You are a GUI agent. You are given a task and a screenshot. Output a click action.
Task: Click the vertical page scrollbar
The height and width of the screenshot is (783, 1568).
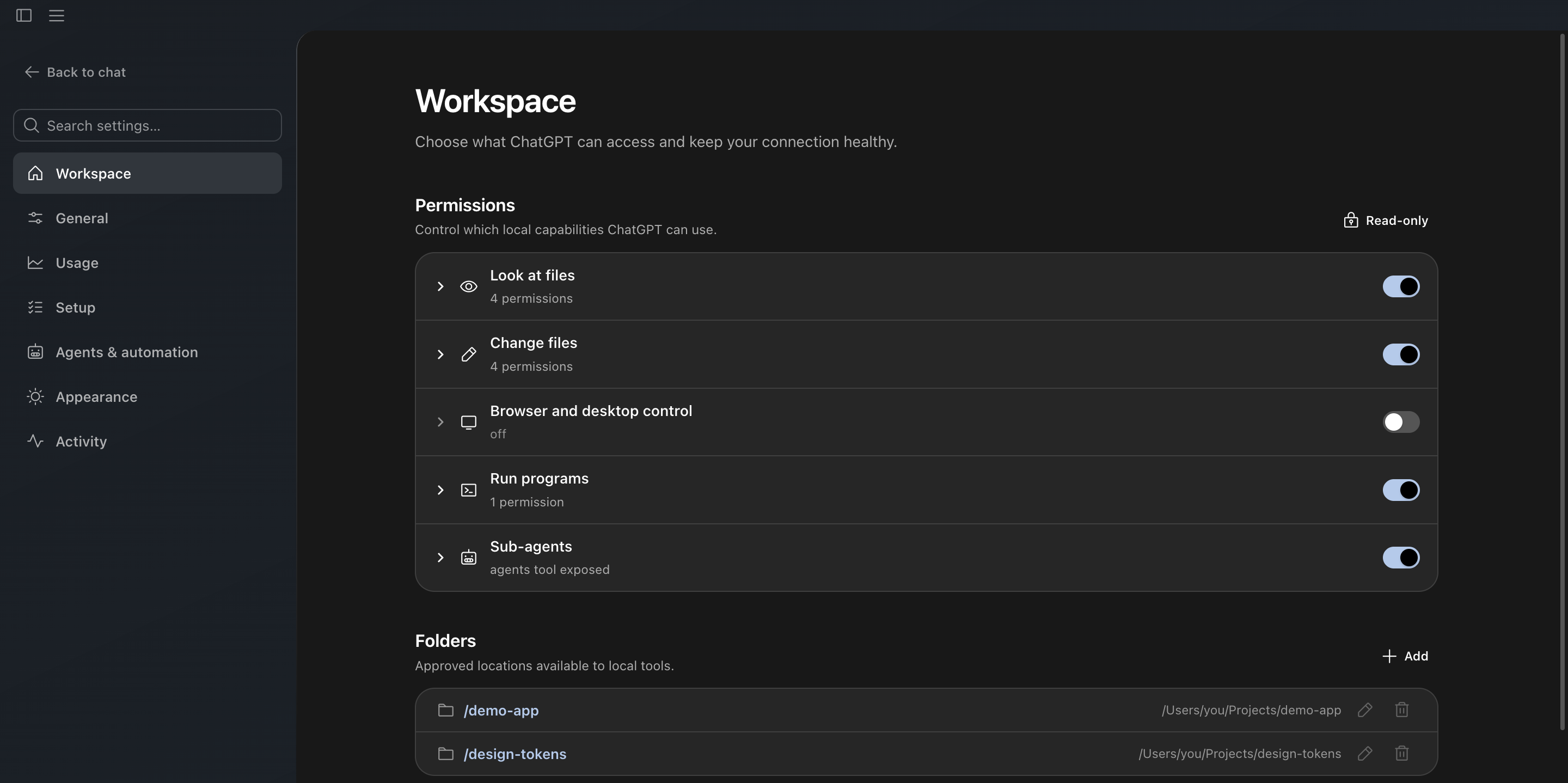pyautogui.click(x=1562, y=382)
